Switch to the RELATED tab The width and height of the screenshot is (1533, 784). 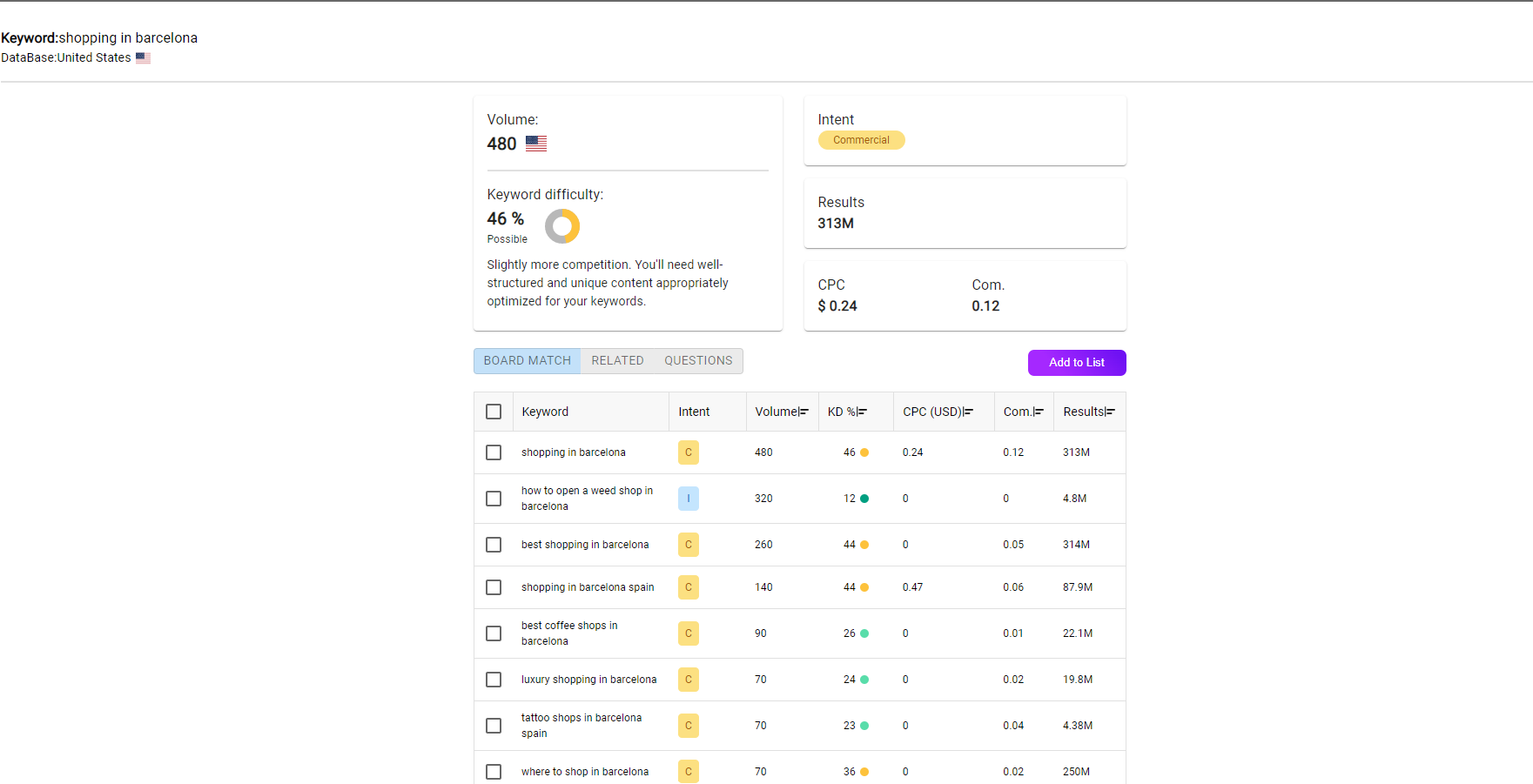point(617,360)
